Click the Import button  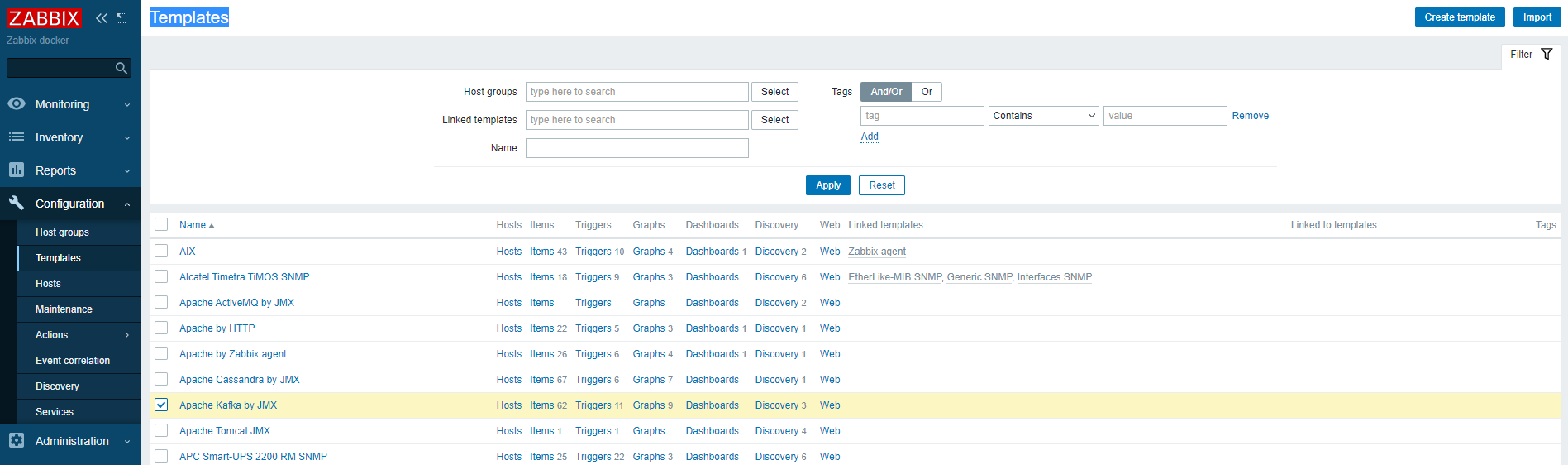pos(1537,17)
